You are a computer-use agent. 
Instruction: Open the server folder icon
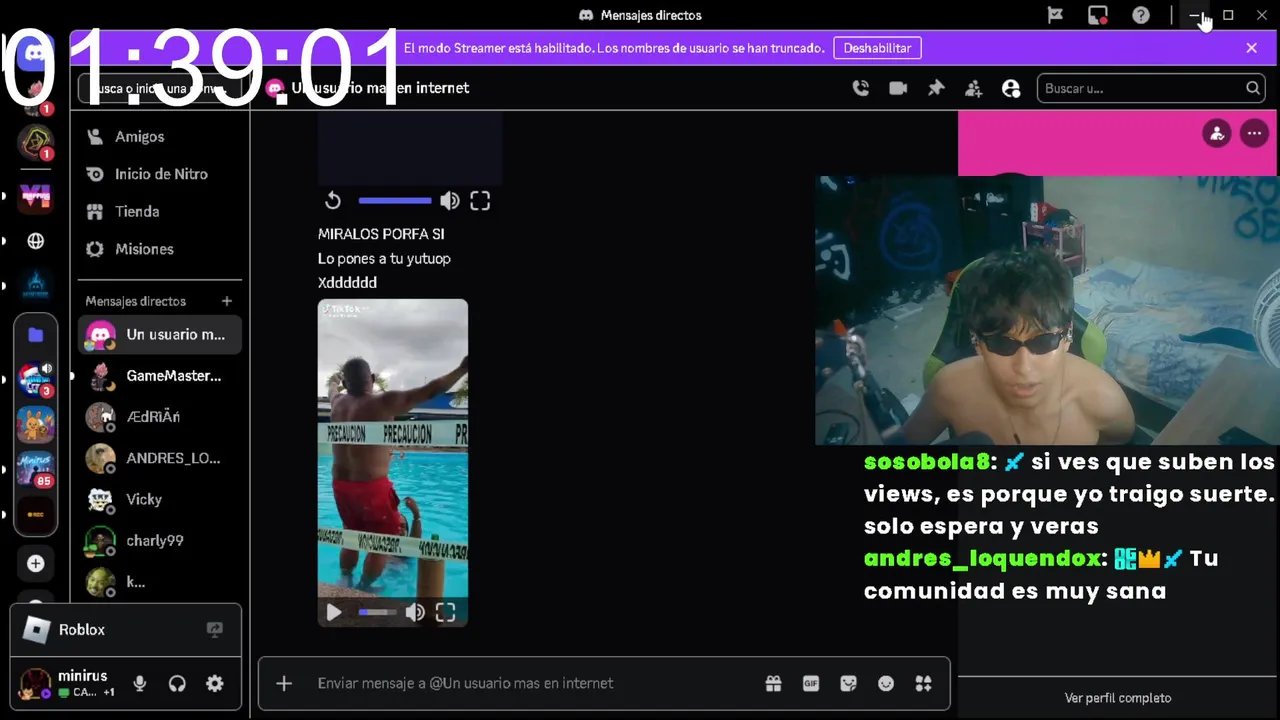point(35,335)
